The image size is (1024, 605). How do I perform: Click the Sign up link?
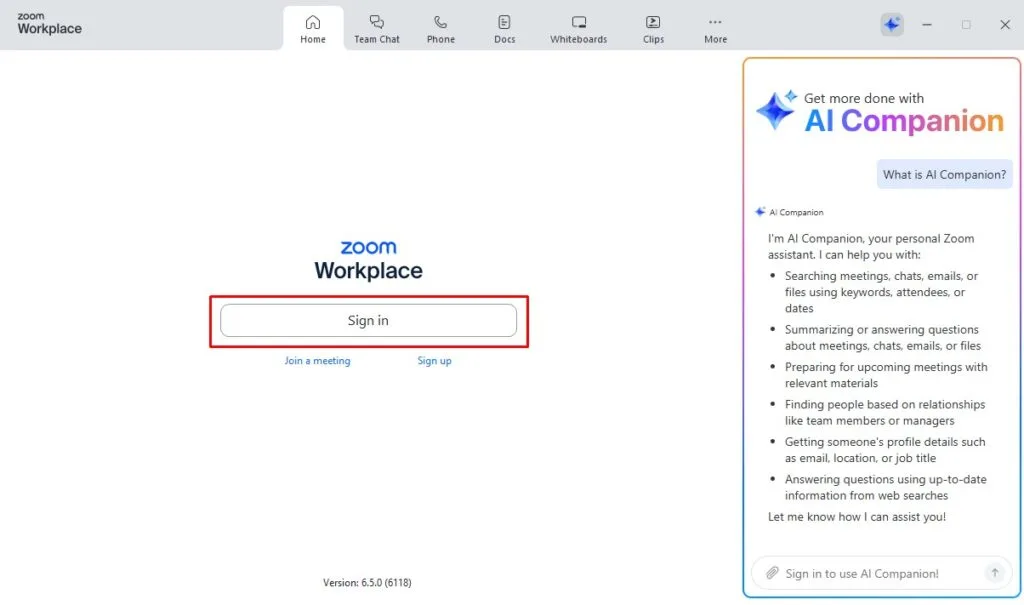[x=434, y=360]
